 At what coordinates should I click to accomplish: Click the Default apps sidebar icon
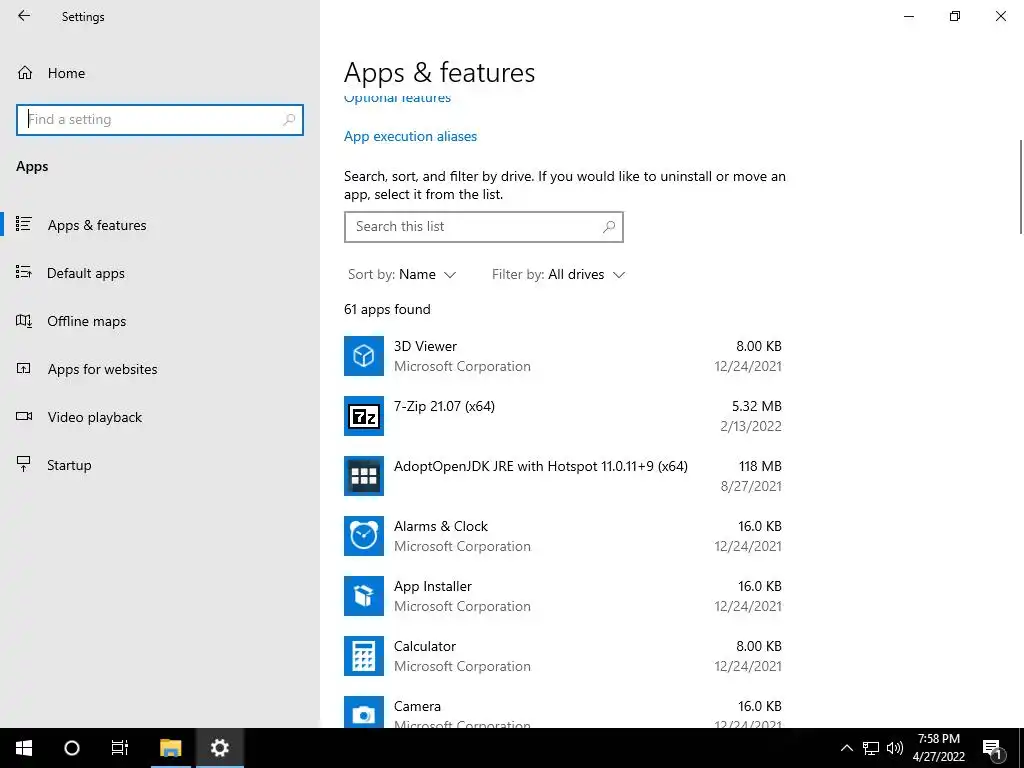pos(24,272)
